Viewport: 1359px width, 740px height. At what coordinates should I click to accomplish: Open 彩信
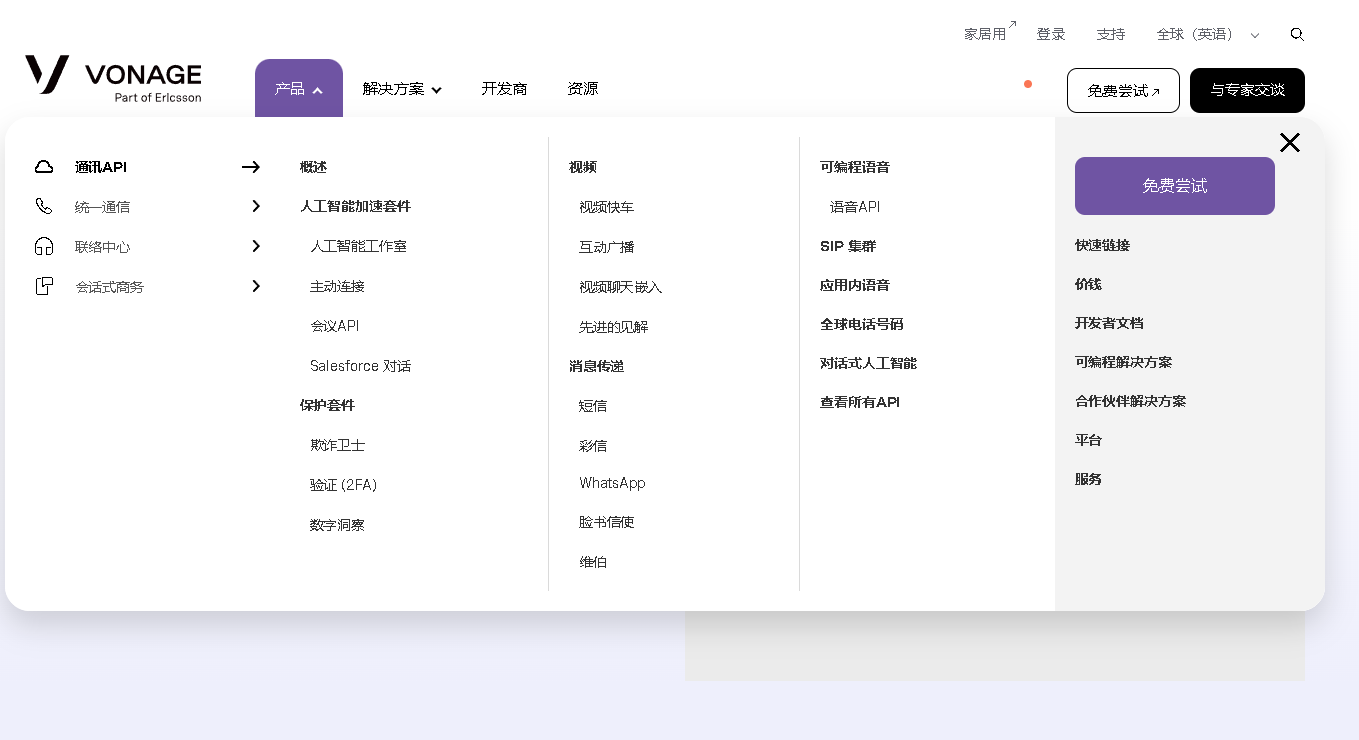coord(593,446)
